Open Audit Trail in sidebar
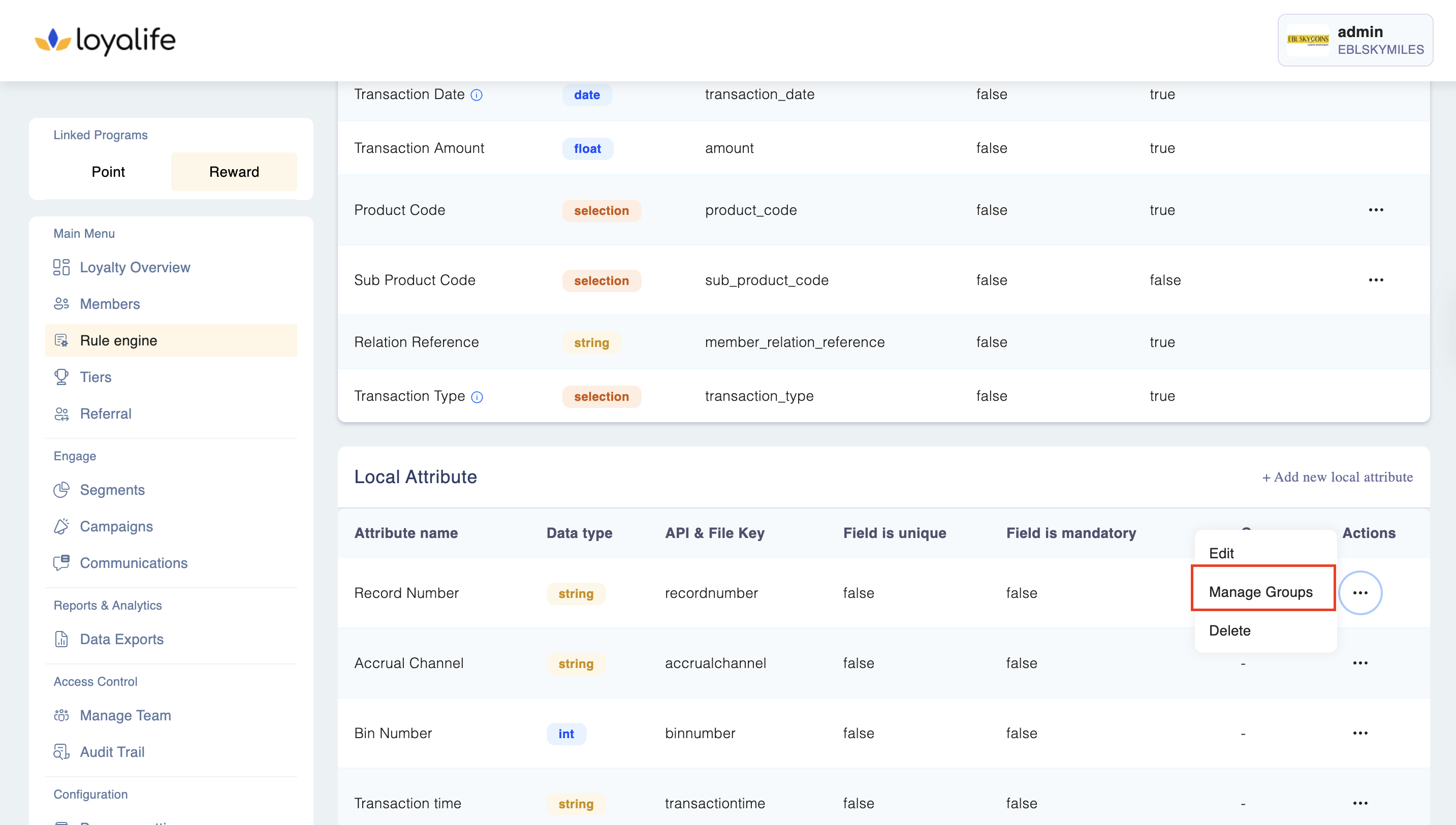The width and height of the screenshot is (1456, 825). tap(112, 752)
